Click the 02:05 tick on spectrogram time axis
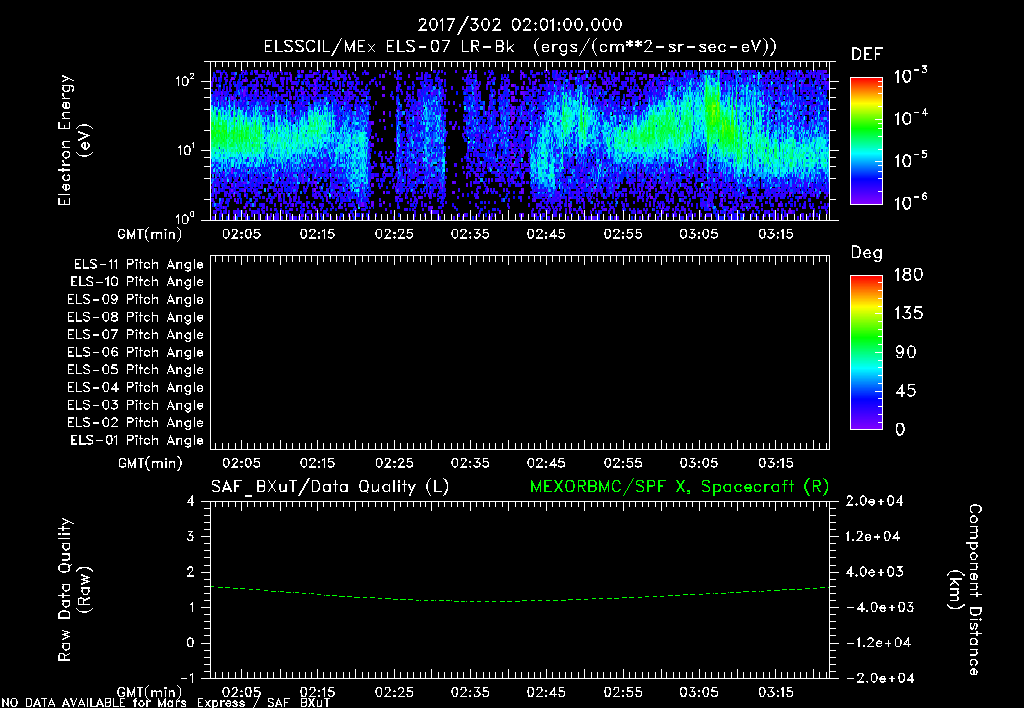The image size is (1024, 708). coord(241,234)
